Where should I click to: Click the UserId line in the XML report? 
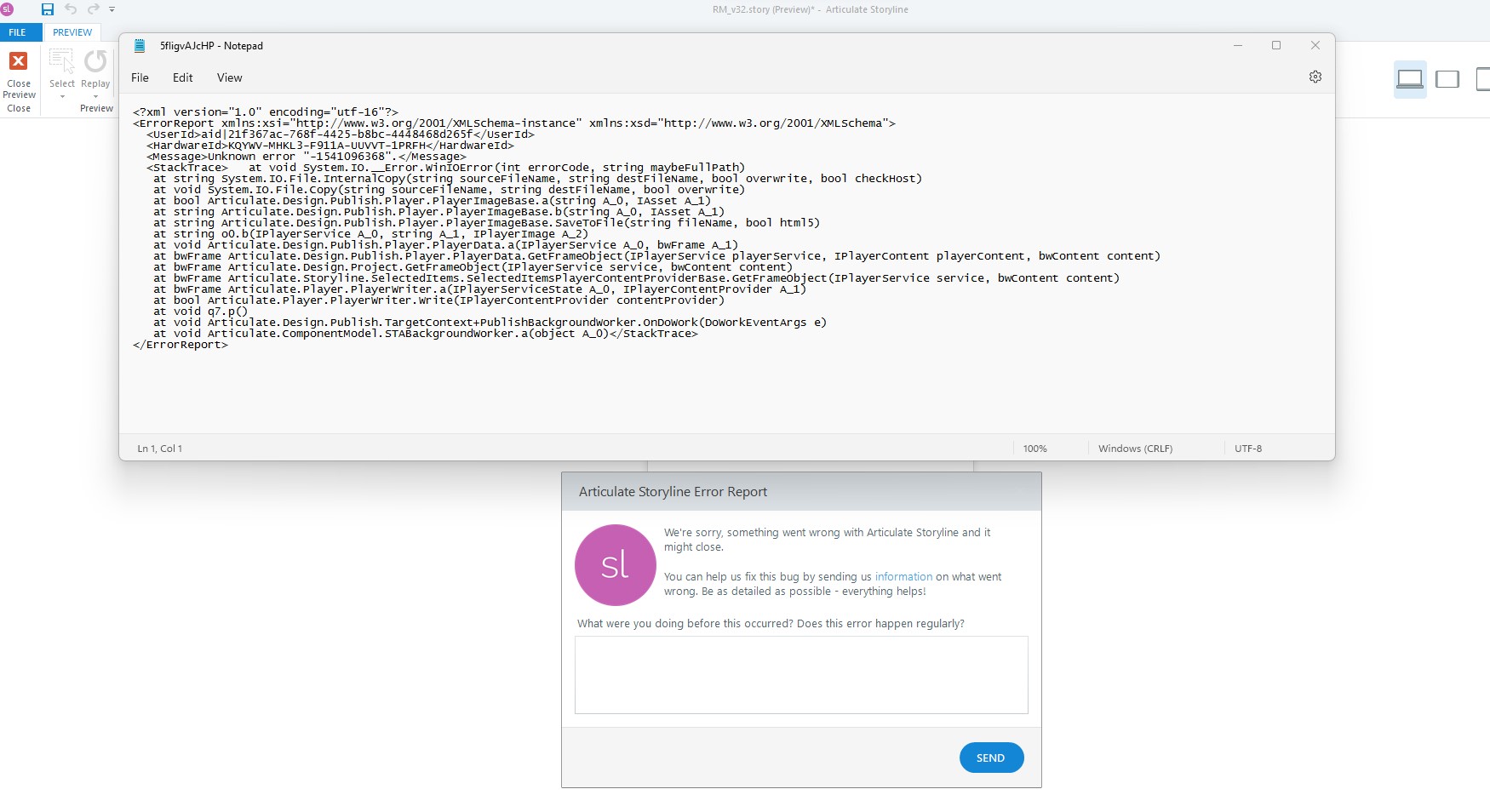pos(341,134)
